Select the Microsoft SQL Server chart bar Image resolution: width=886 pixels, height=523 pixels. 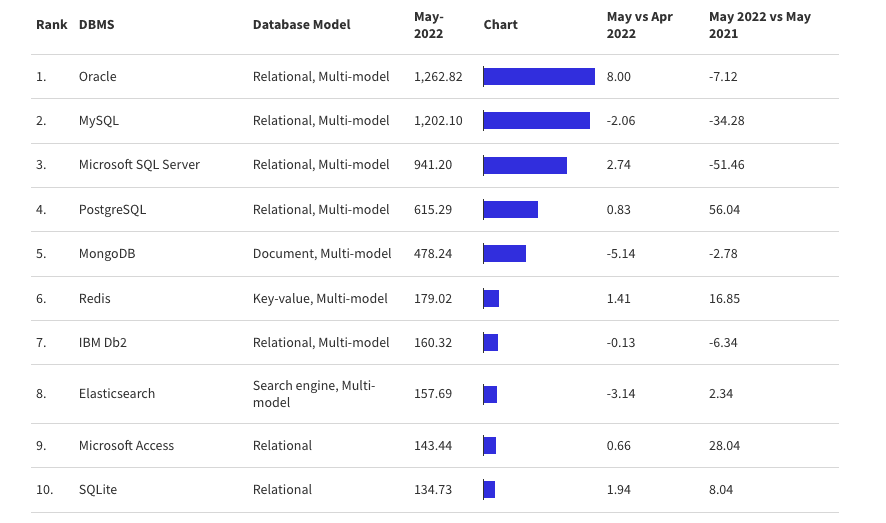525,165
